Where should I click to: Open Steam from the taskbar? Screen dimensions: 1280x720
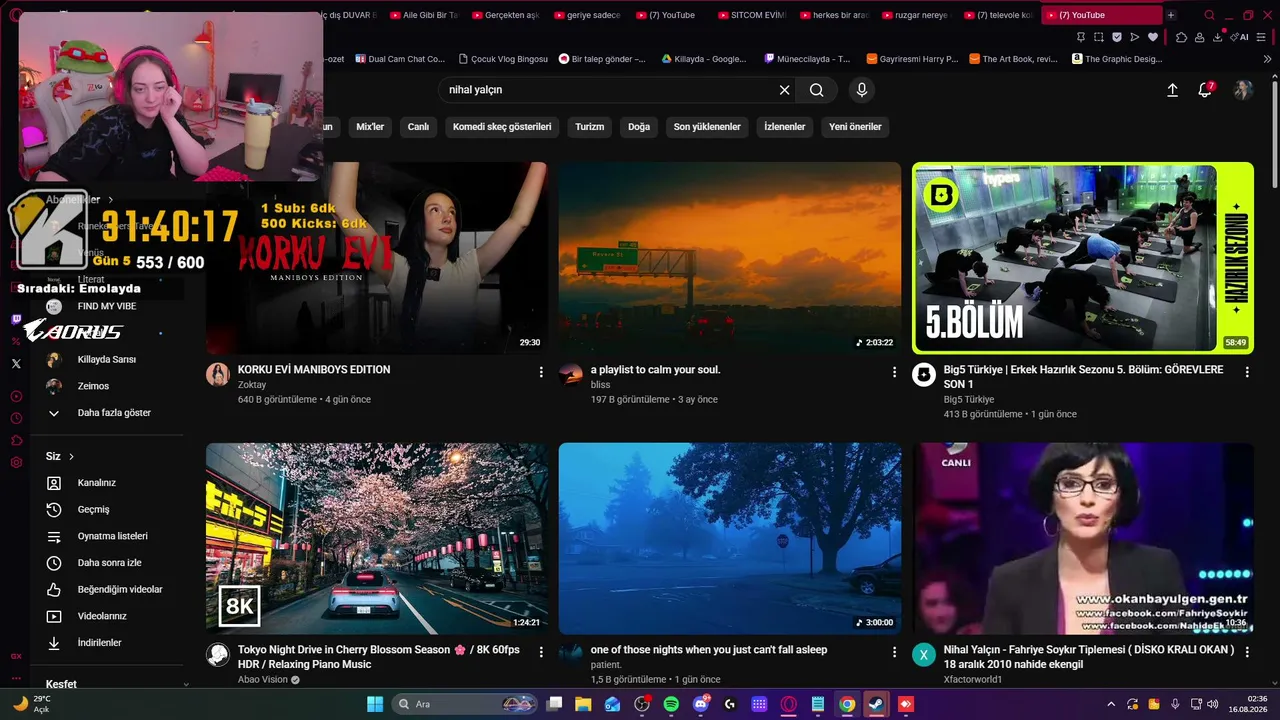coord(876,704)
